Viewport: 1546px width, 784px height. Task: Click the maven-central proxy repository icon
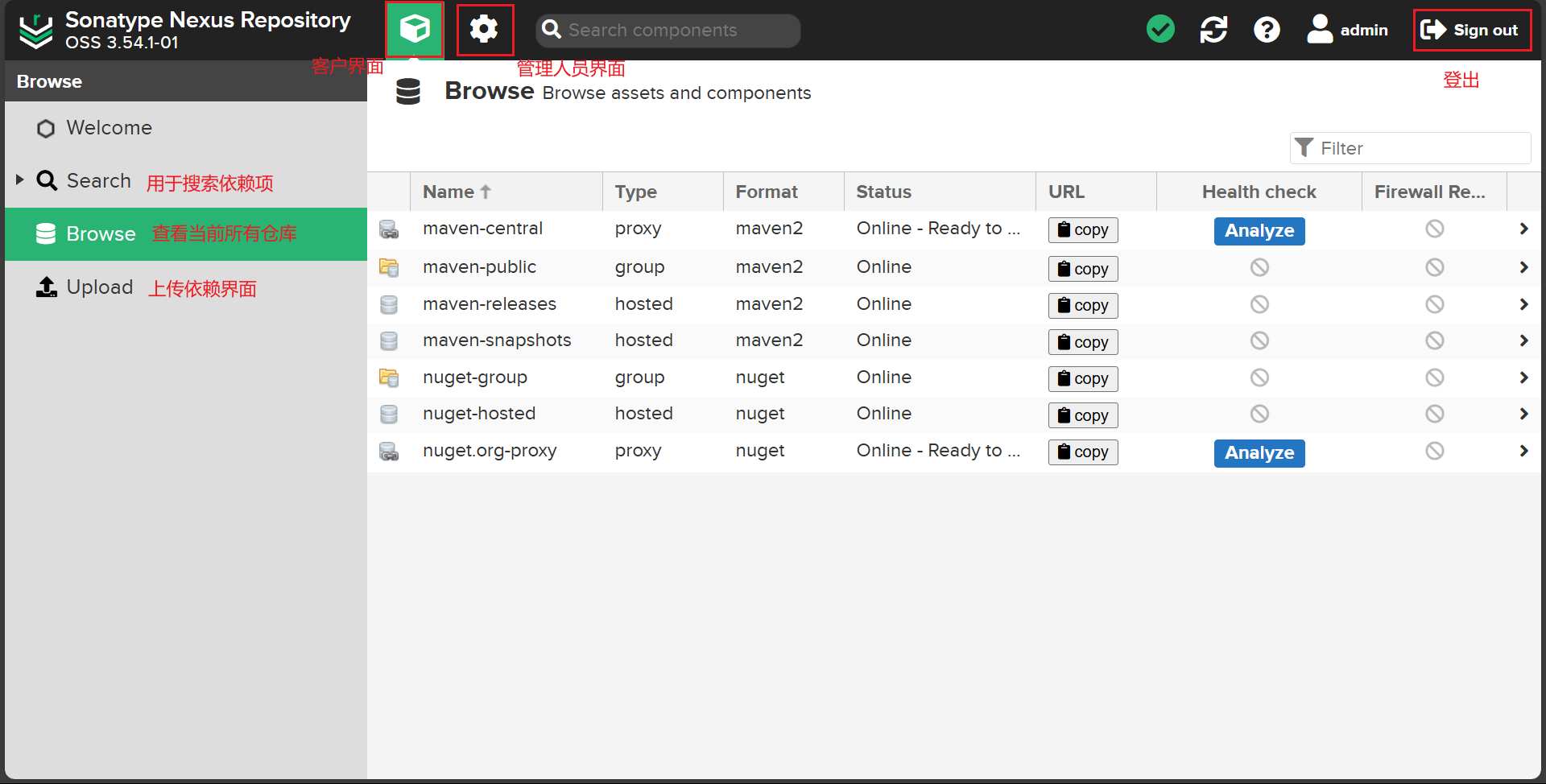pos(389,229)
